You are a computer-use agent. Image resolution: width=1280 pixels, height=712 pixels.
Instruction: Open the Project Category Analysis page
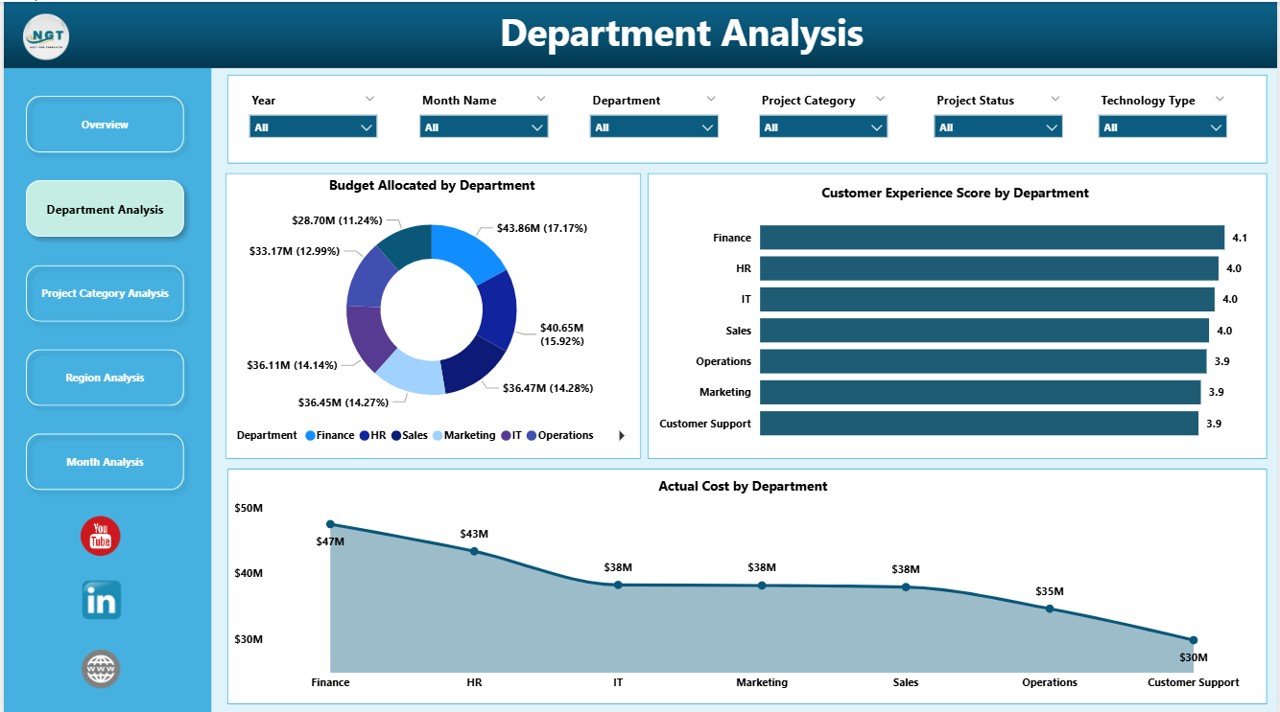(x=104, y=293)
